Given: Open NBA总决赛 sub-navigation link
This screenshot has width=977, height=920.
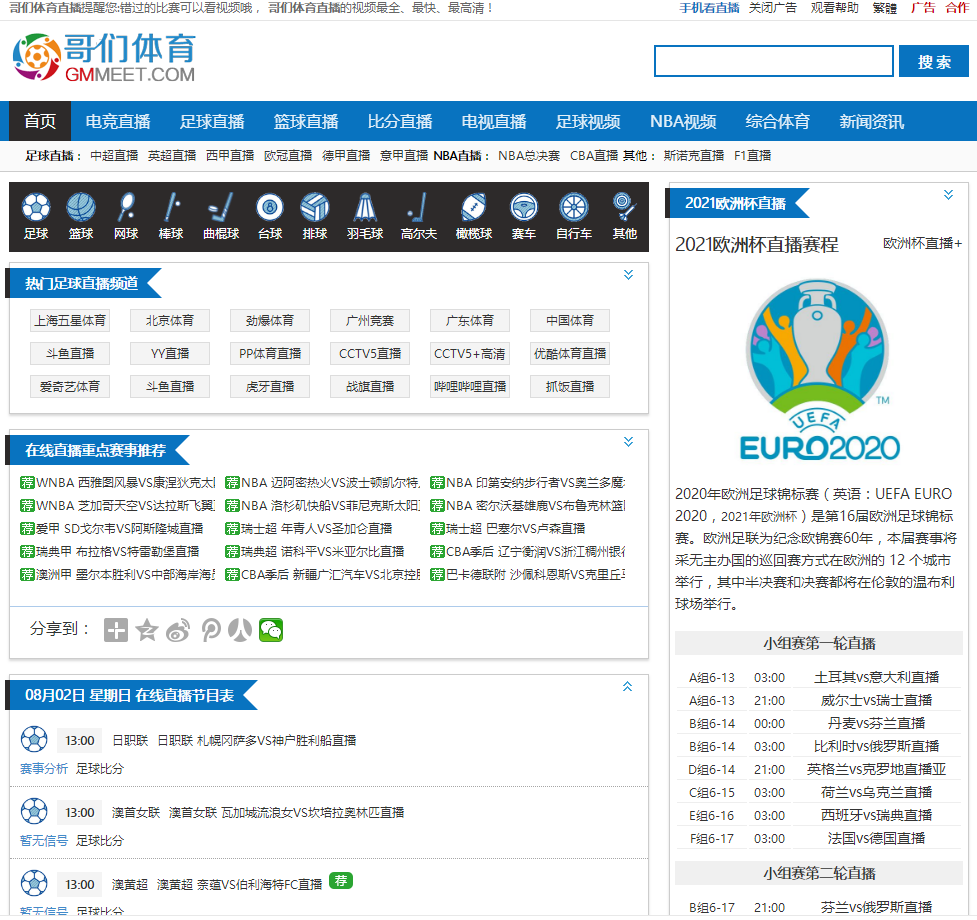Looking at the screenshot, I should coord(529,156).
